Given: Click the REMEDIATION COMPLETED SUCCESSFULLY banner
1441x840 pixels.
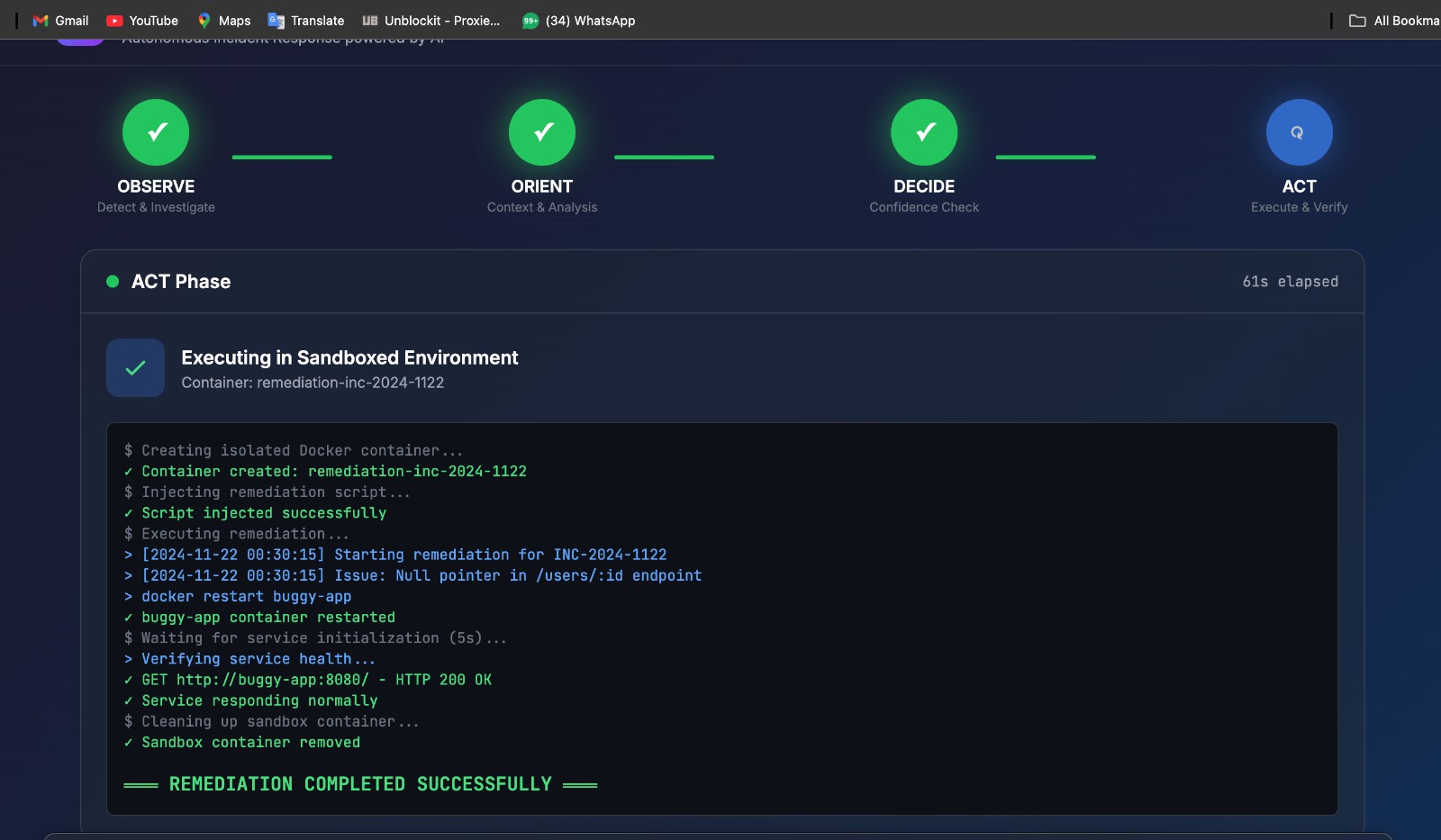Looking at the screenshot, I should [360, 784].
